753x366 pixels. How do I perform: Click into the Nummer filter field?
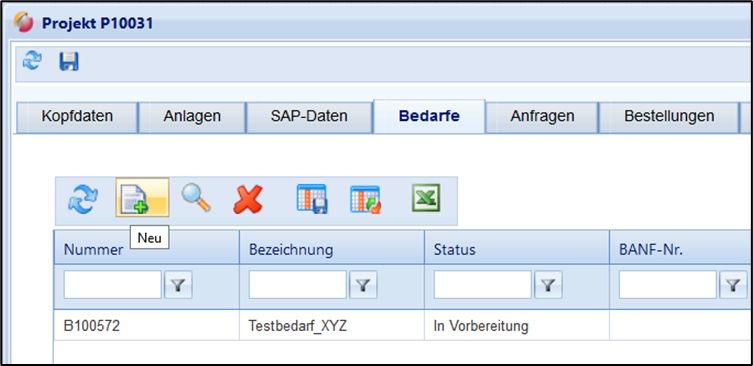point(112,285)
